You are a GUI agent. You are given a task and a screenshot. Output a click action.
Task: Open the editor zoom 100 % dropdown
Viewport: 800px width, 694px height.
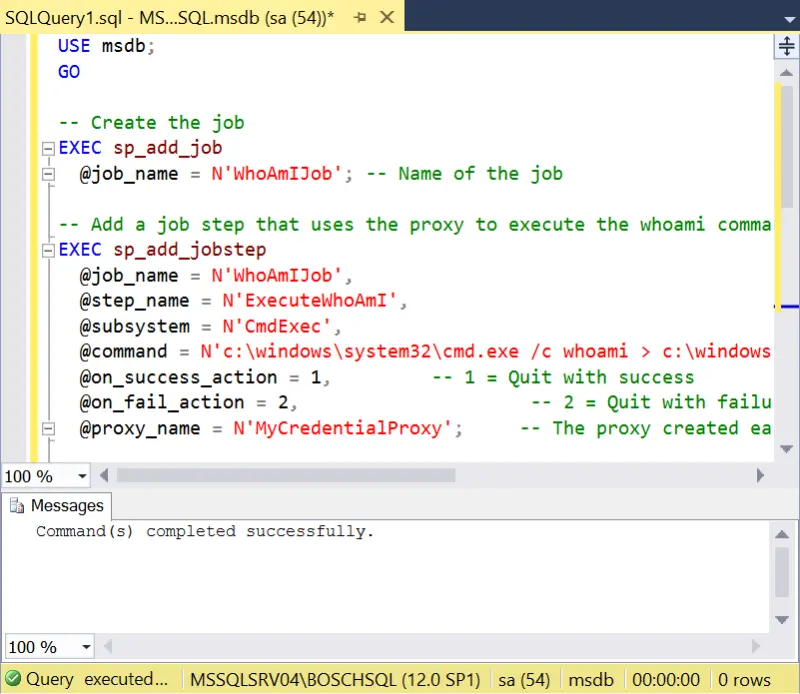tap(82, 477)
